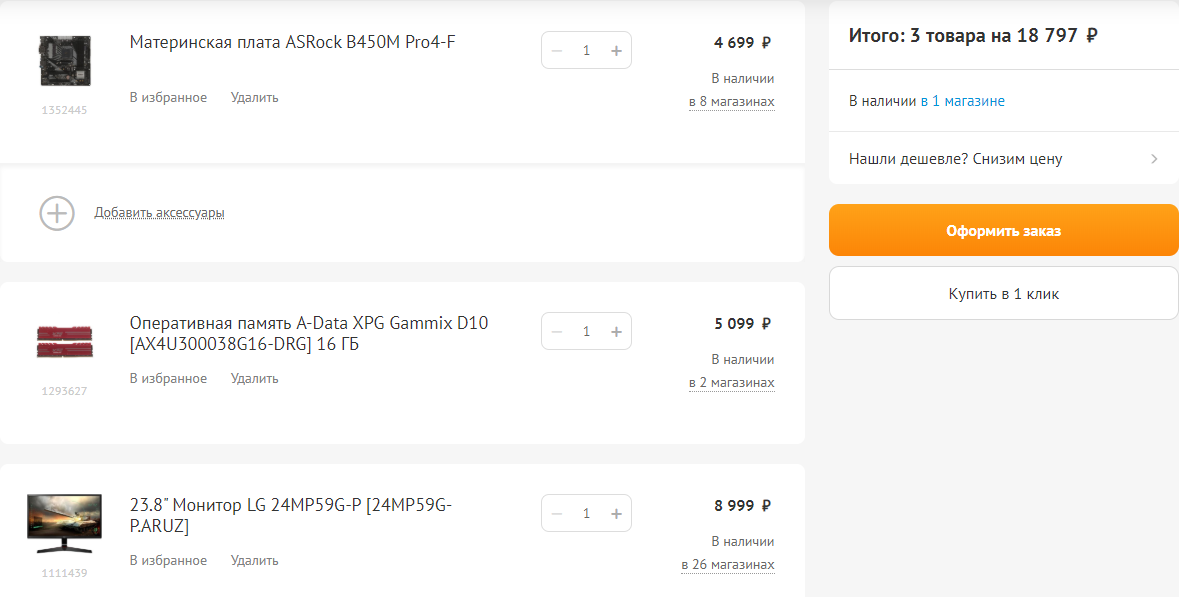Image resolution: width=1179 pixels, height=597 pixels.
Task: Remove A-Data memory with 'Удалить'
Action: 254,379
